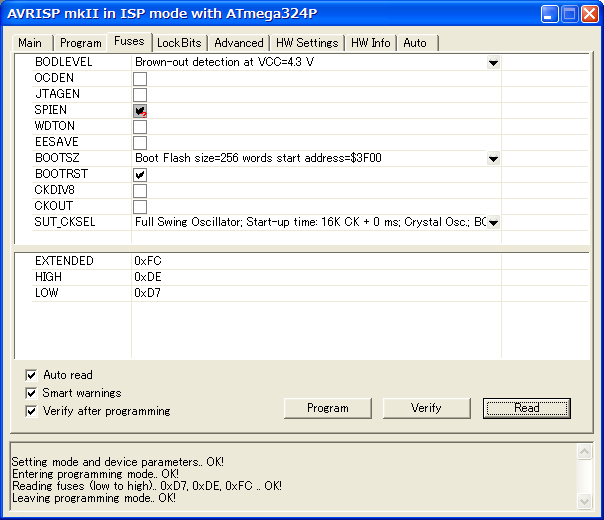Enable the JTAGEN fuse checkbox
The image size is (604, 520).
tap(140, 95)
